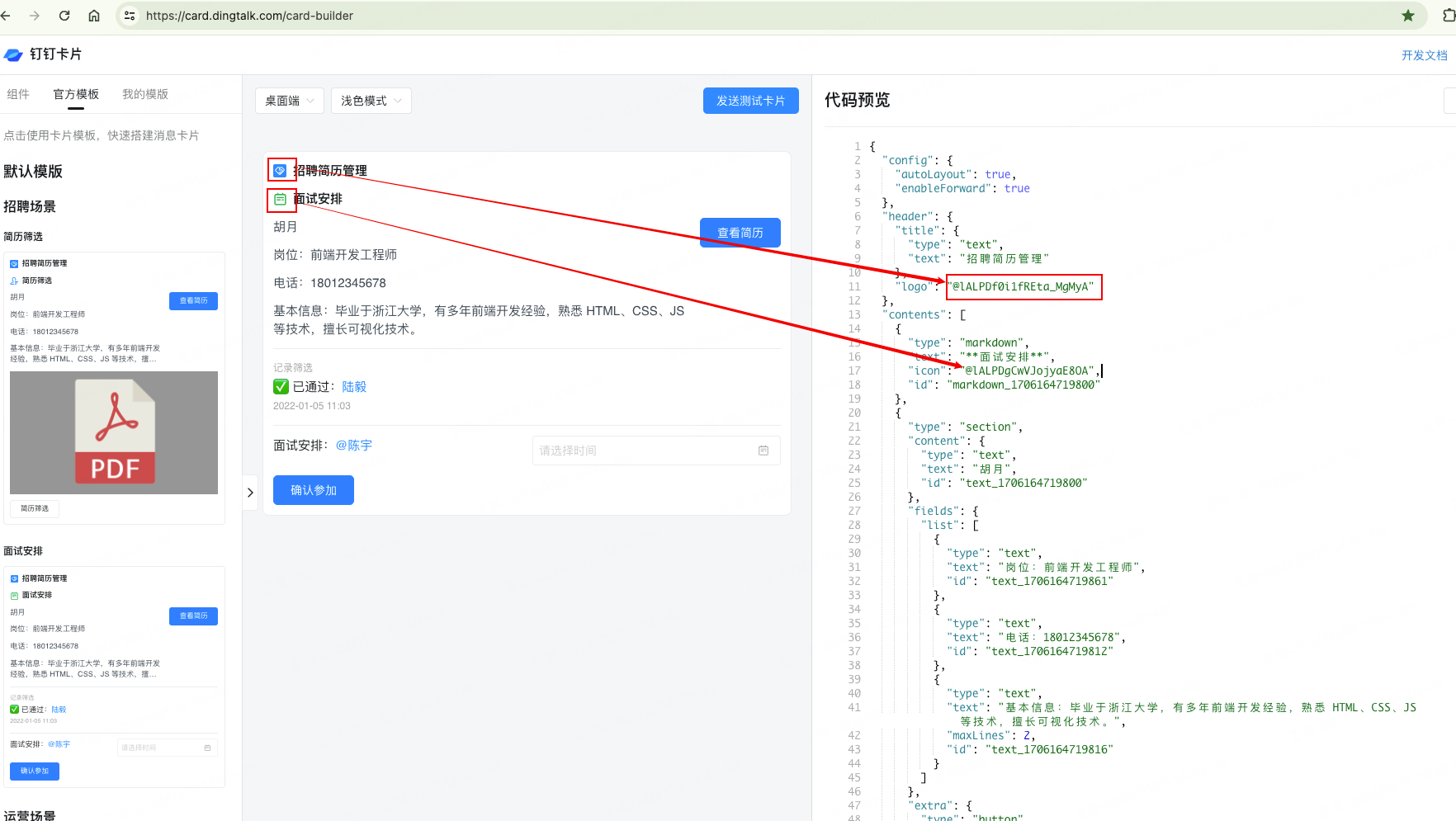Click code line "maxLines": 2
Image resolution: width=1456 pixels, height=821 pixels.
[x=991, y=735]
